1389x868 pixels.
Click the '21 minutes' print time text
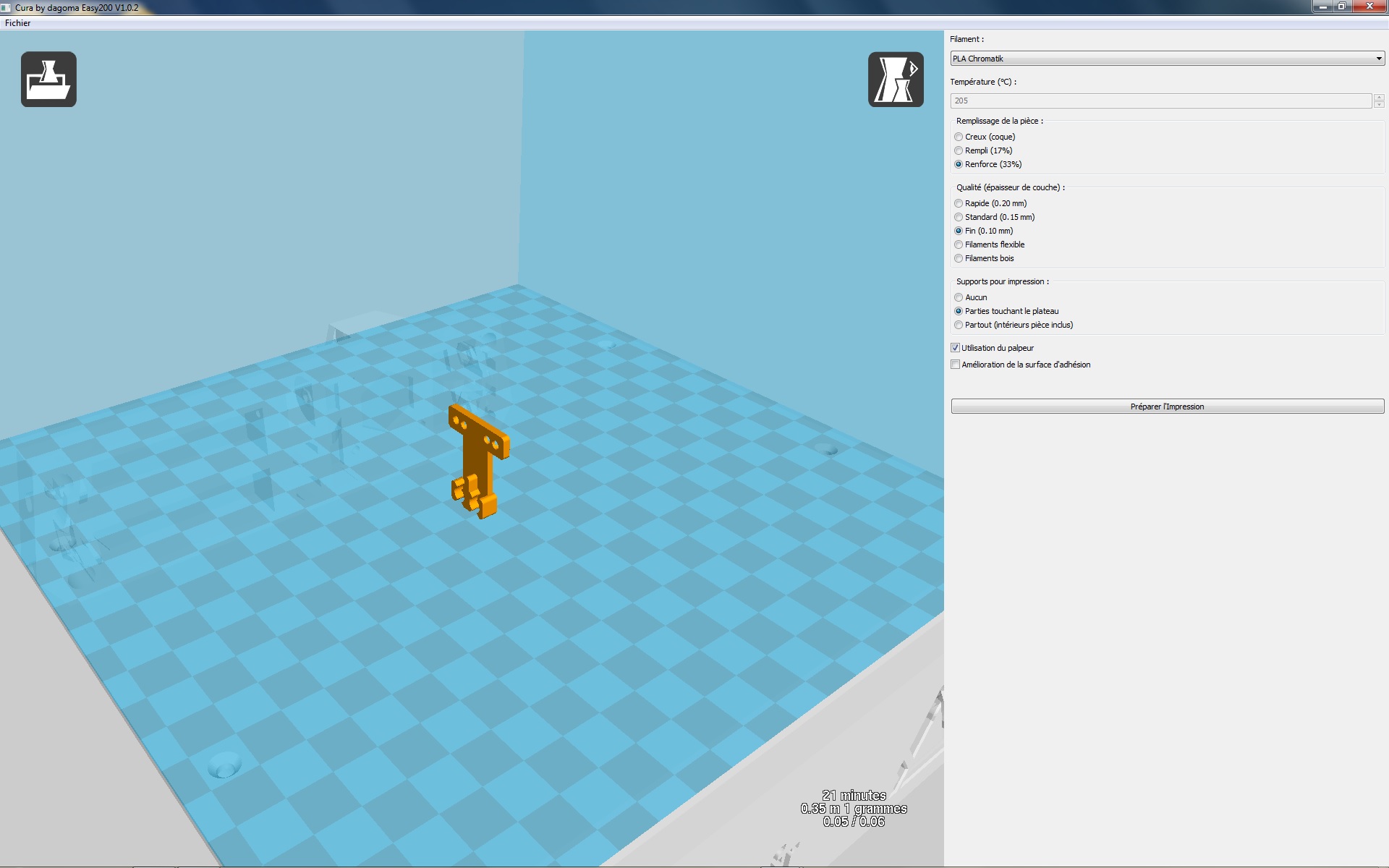tap(854, 796)
